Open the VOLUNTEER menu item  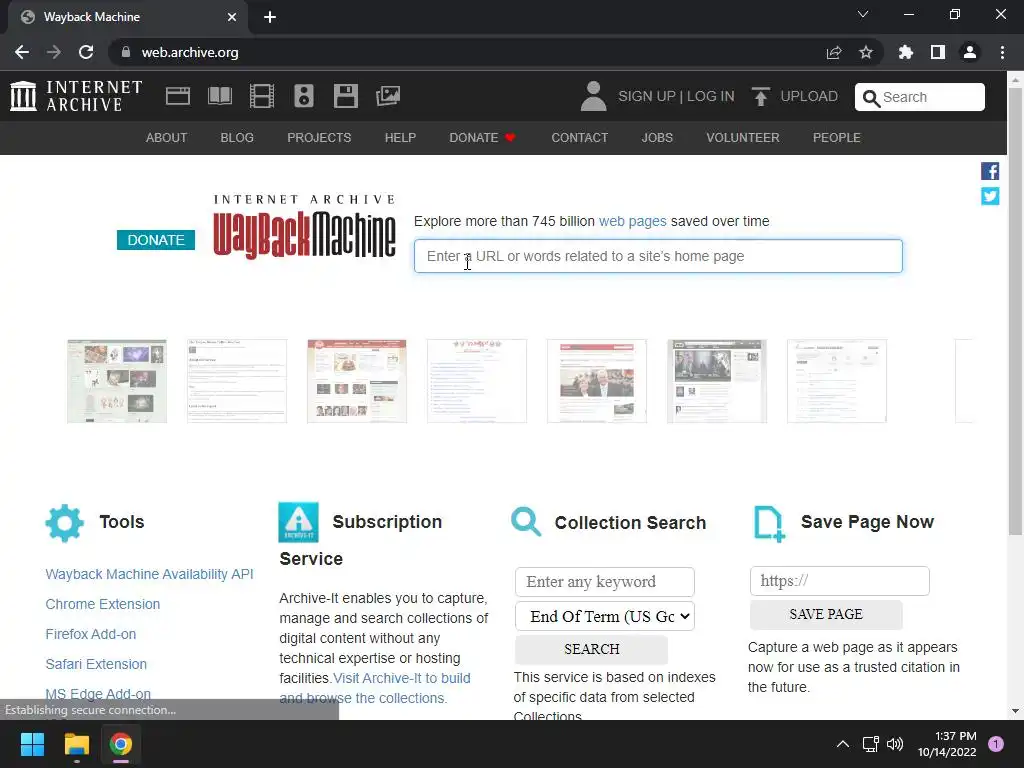[x=743, y=138]
